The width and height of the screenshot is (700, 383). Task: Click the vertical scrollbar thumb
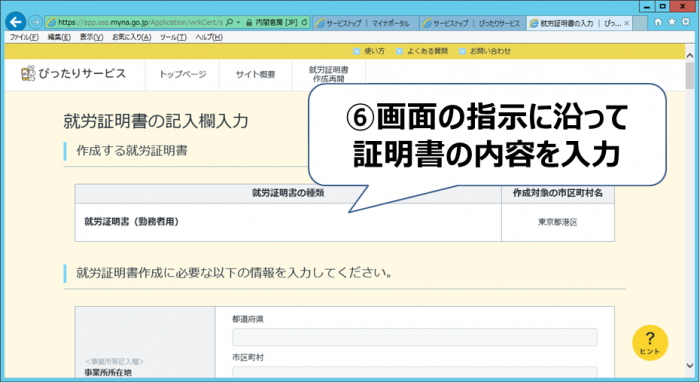coord(690,75)
